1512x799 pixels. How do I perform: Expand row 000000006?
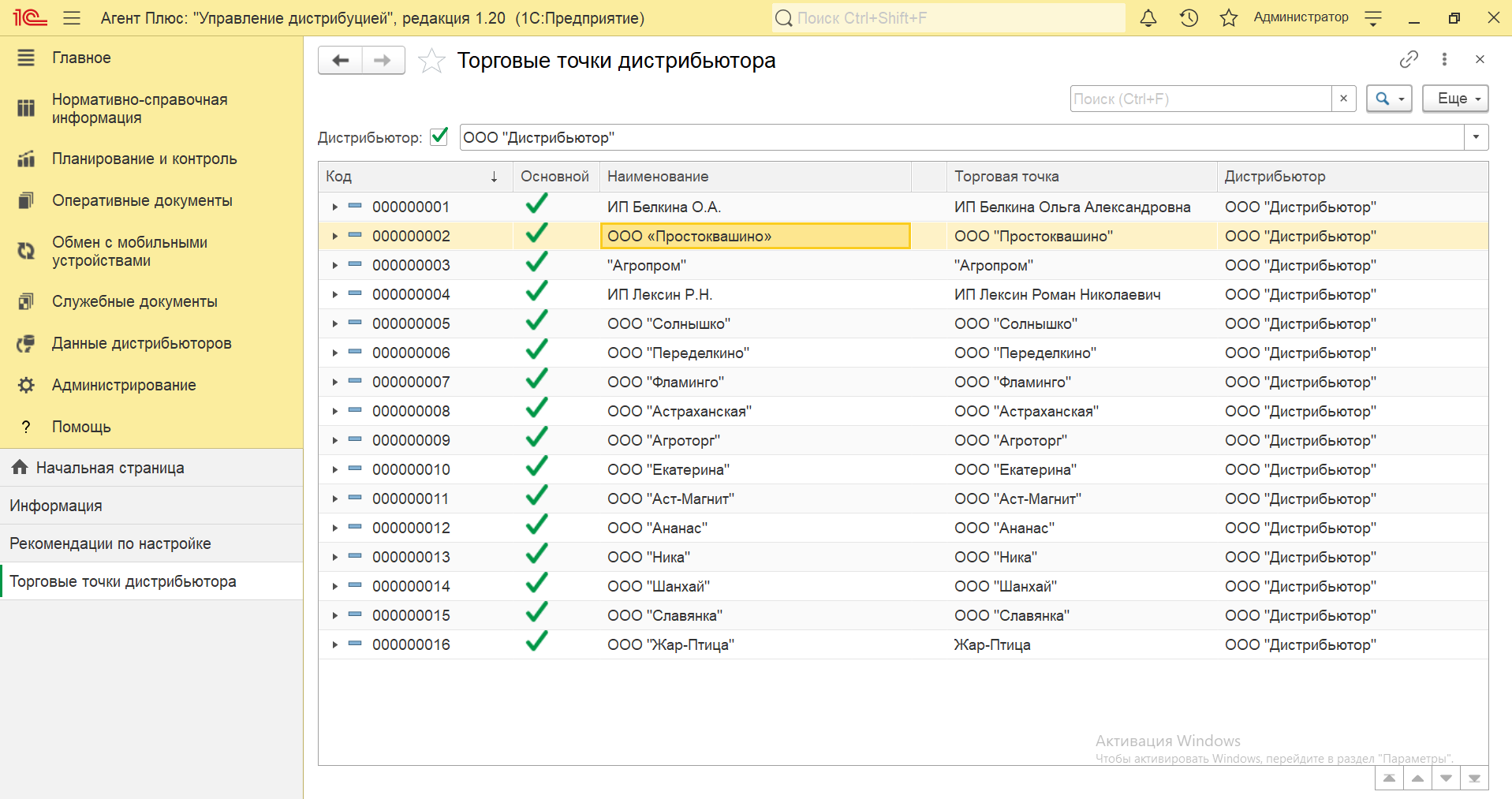coord(335,353)
